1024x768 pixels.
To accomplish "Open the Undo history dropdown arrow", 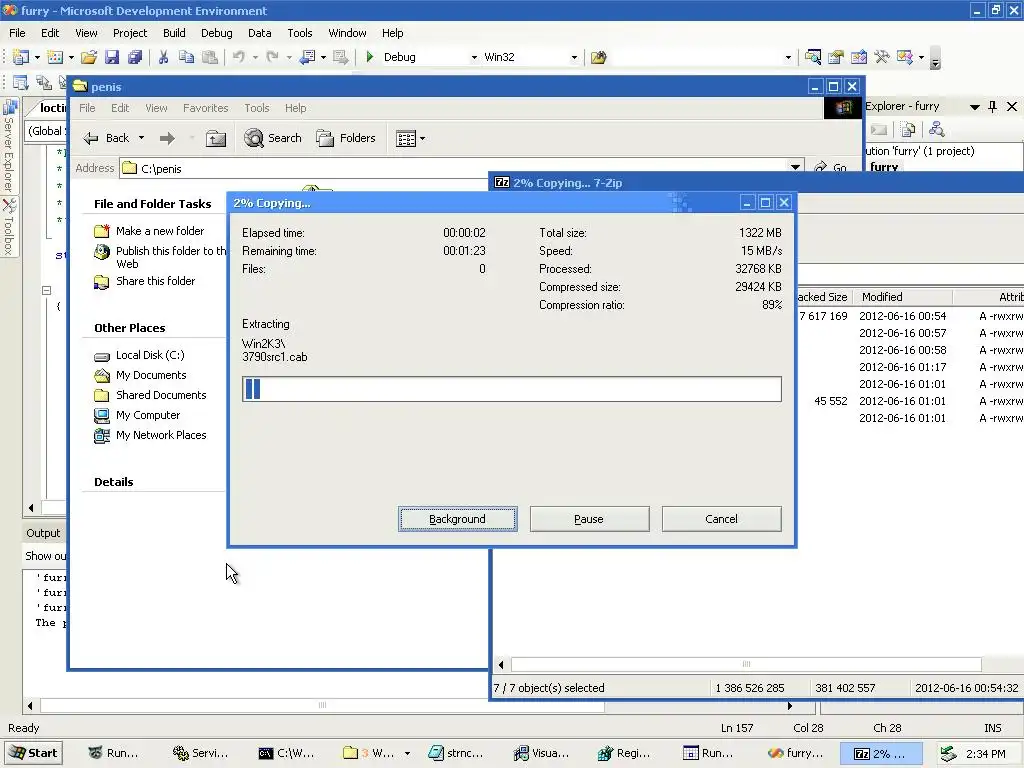I will [255, 57].
